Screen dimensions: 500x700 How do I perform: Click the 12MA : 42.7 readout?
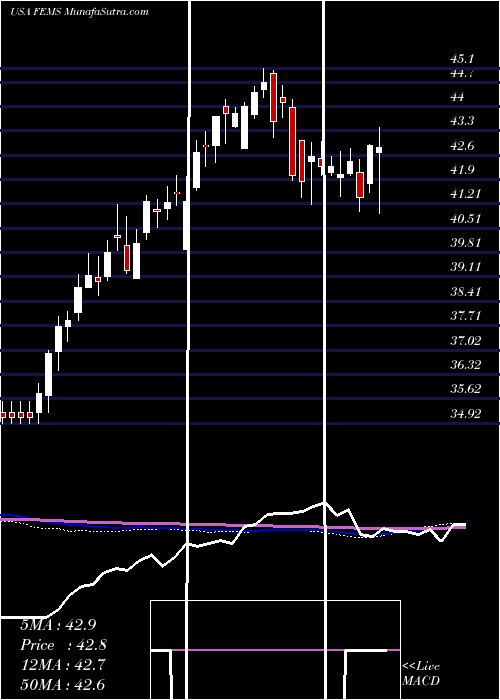click(x=62, y=665)
